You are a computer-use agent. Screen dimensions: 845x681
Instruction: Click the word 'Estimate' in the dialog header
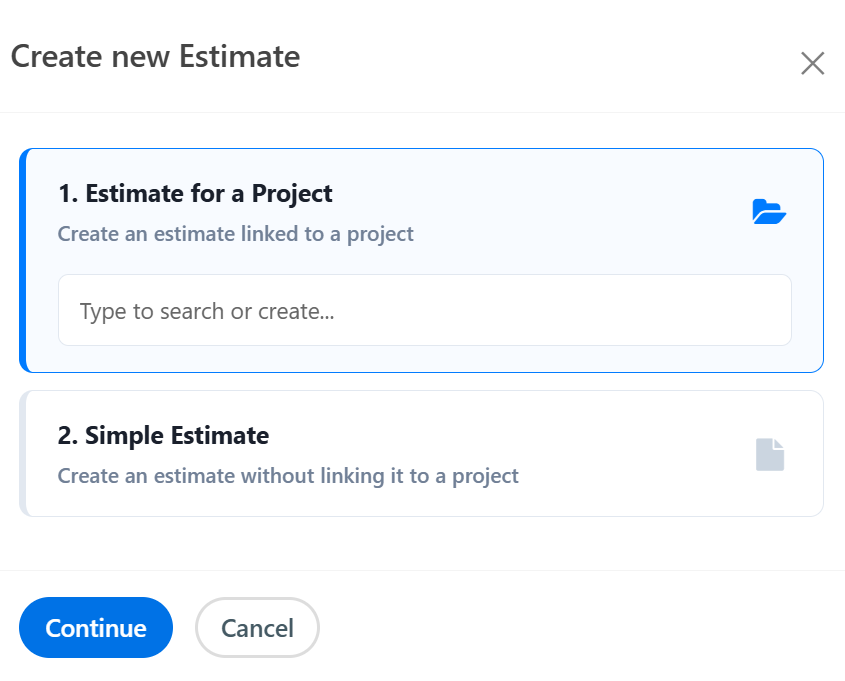tap(239, 56)
